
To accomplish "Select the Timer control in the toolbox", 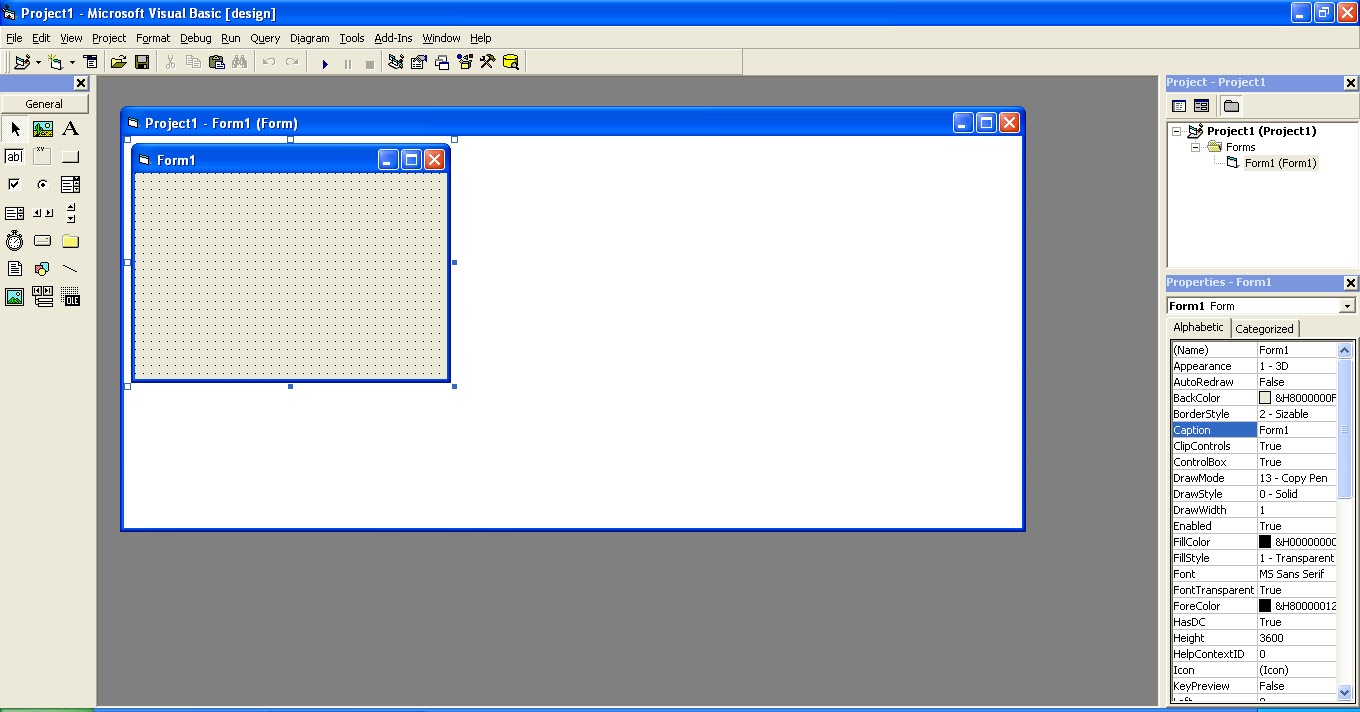I will 14,240.
